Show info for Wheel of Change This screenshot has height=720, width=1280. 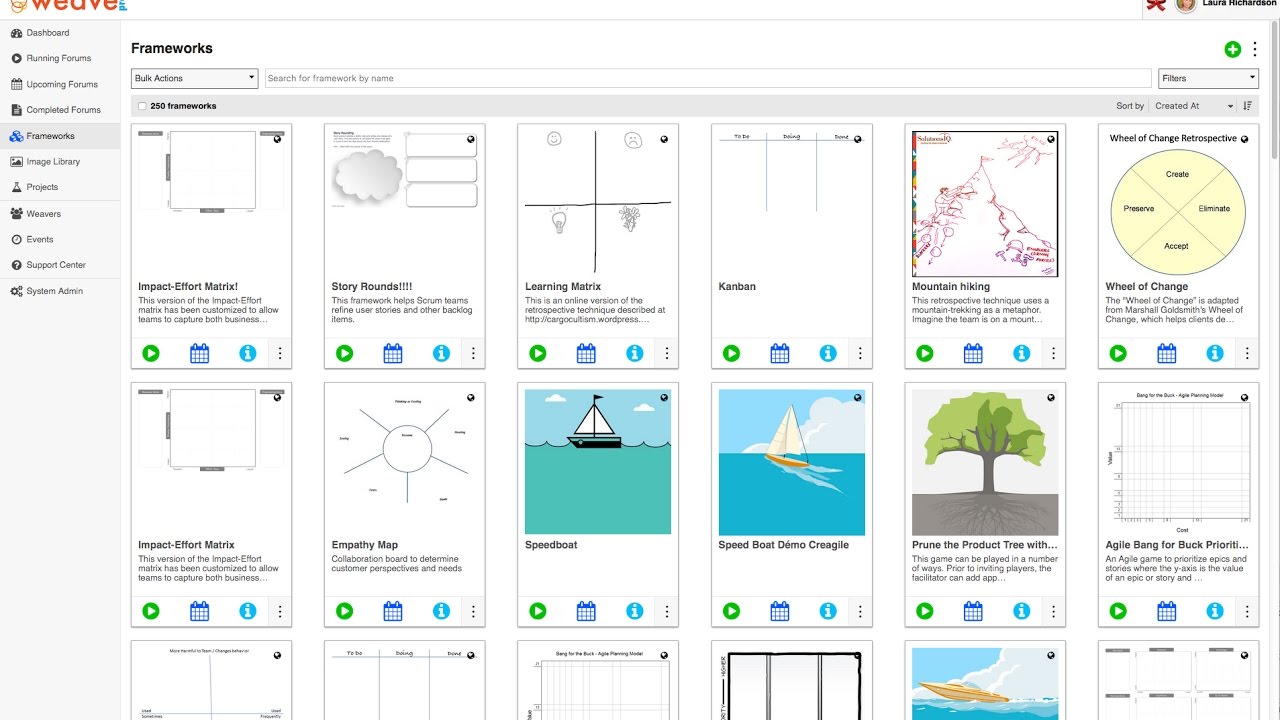click(1215, 353)
